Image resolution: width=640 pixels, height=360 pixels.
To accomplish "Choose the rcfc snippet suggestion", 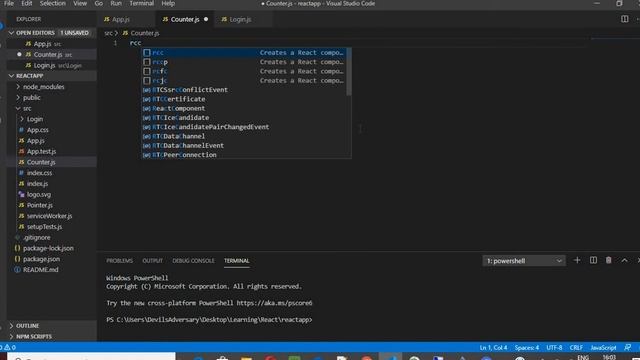I will tap(244, 71).
